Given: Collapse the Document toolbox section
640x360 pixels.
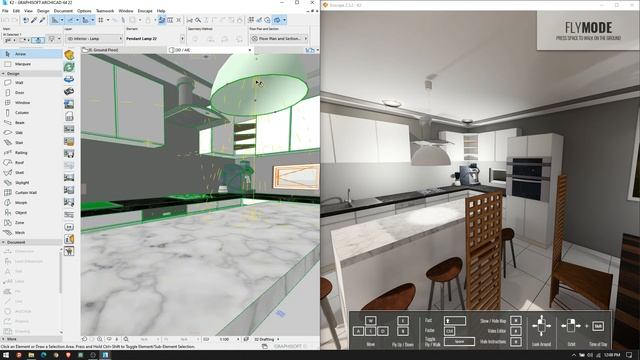Looking at the screenshot, I should [31, 242].
